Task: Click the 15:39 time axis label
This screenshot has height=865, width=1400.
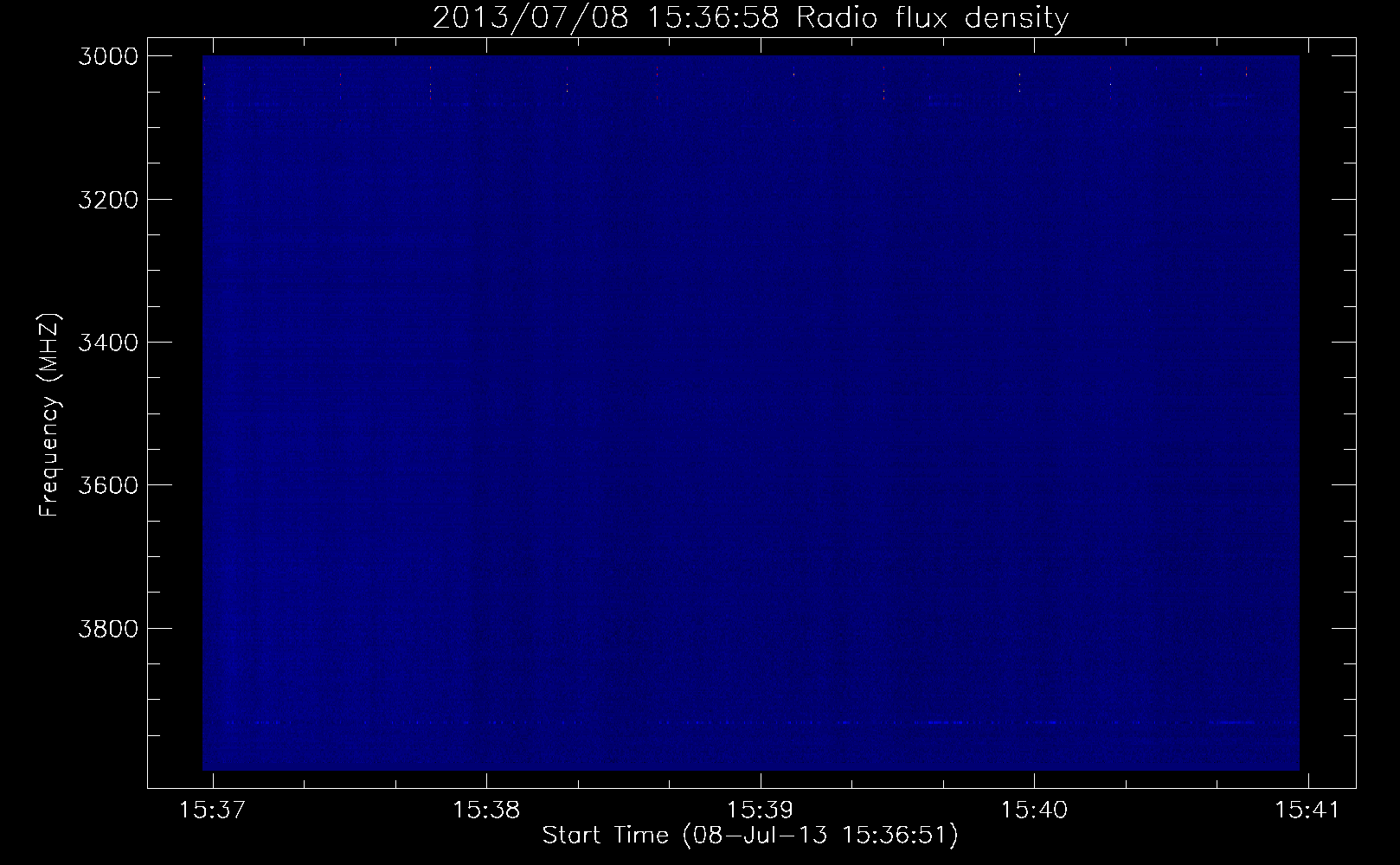Action: tap(761, 811)
